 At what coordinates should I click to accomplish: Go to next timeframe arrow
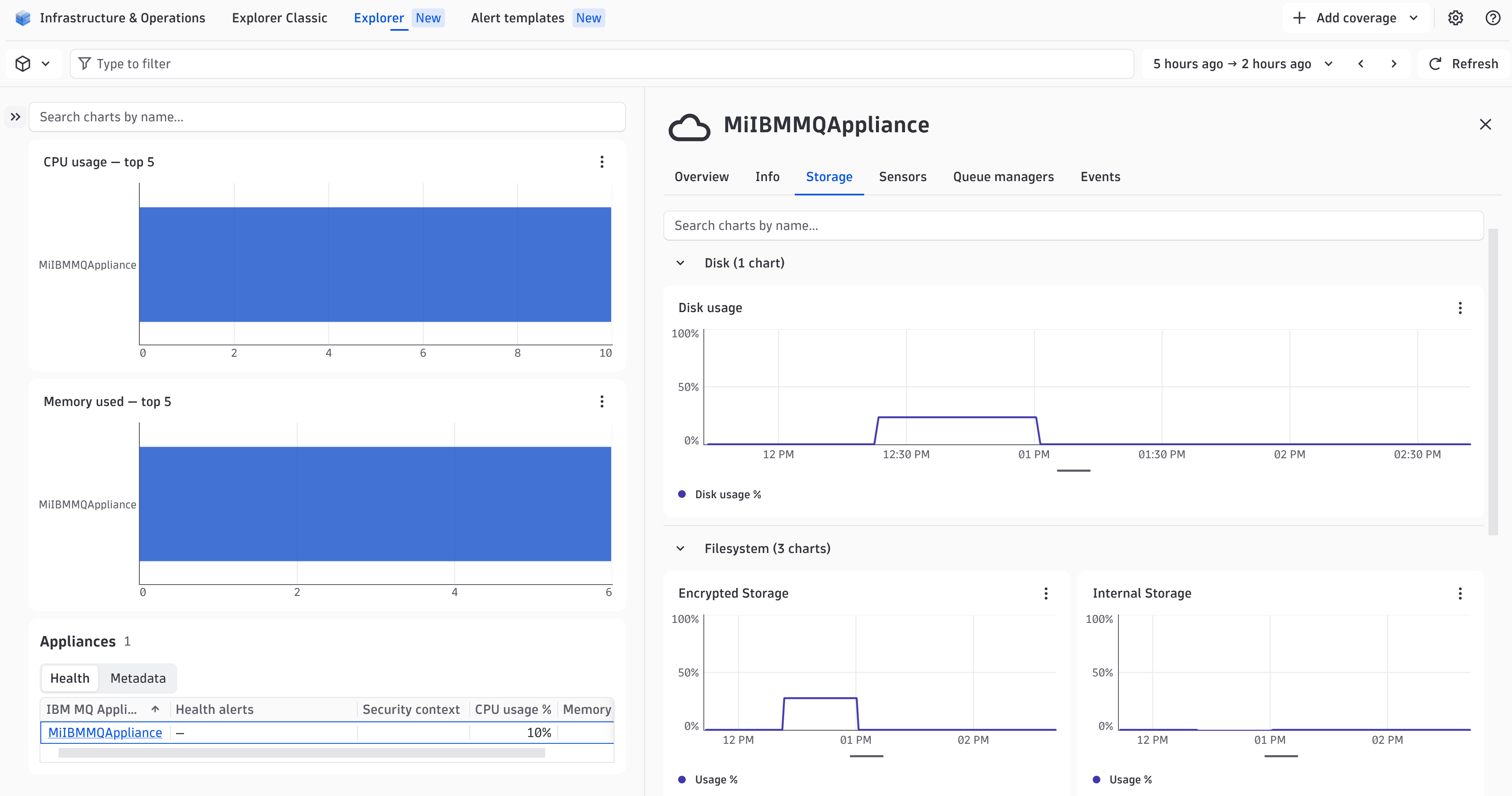[1393, 64]
